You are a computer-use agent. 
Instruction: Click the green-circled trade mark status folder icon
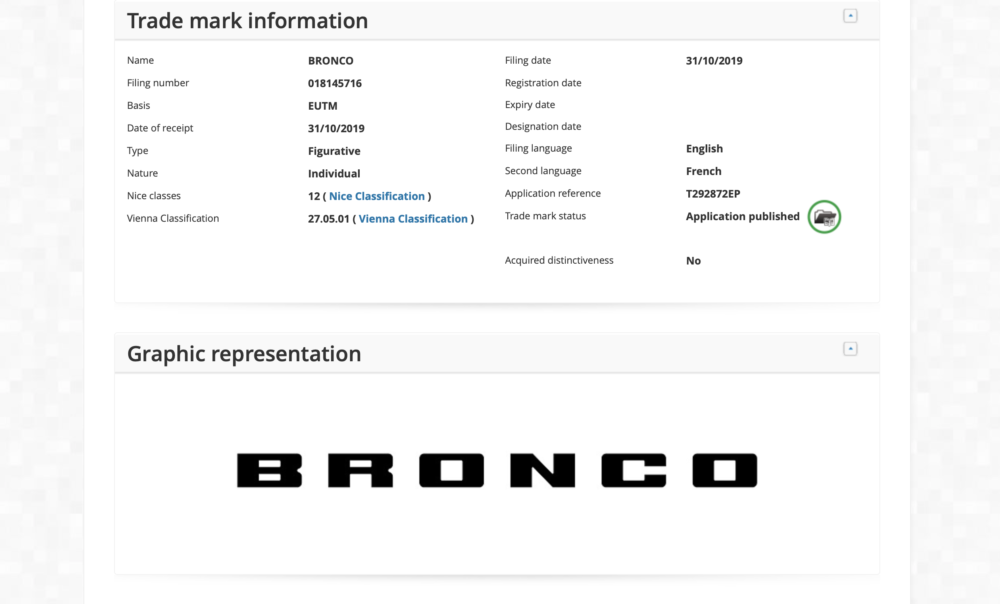pos(824,217)
